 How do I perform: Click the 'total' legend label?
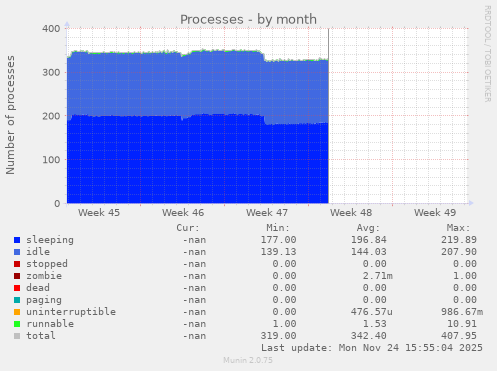pos(41,336)
